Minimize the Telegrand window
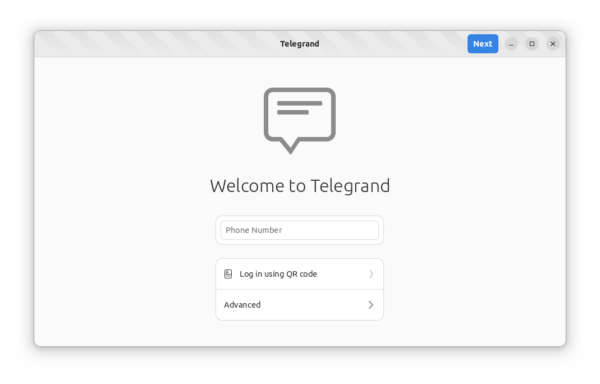 pos(511,44)
